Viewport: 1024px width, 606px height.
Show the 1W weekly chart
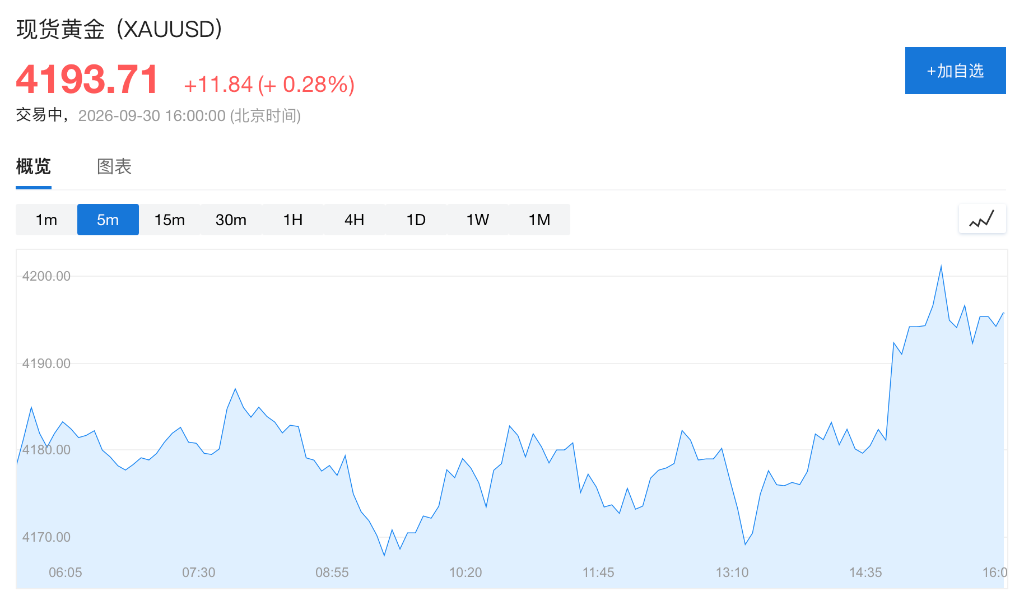pyautogui.click(x=477, y=219)
